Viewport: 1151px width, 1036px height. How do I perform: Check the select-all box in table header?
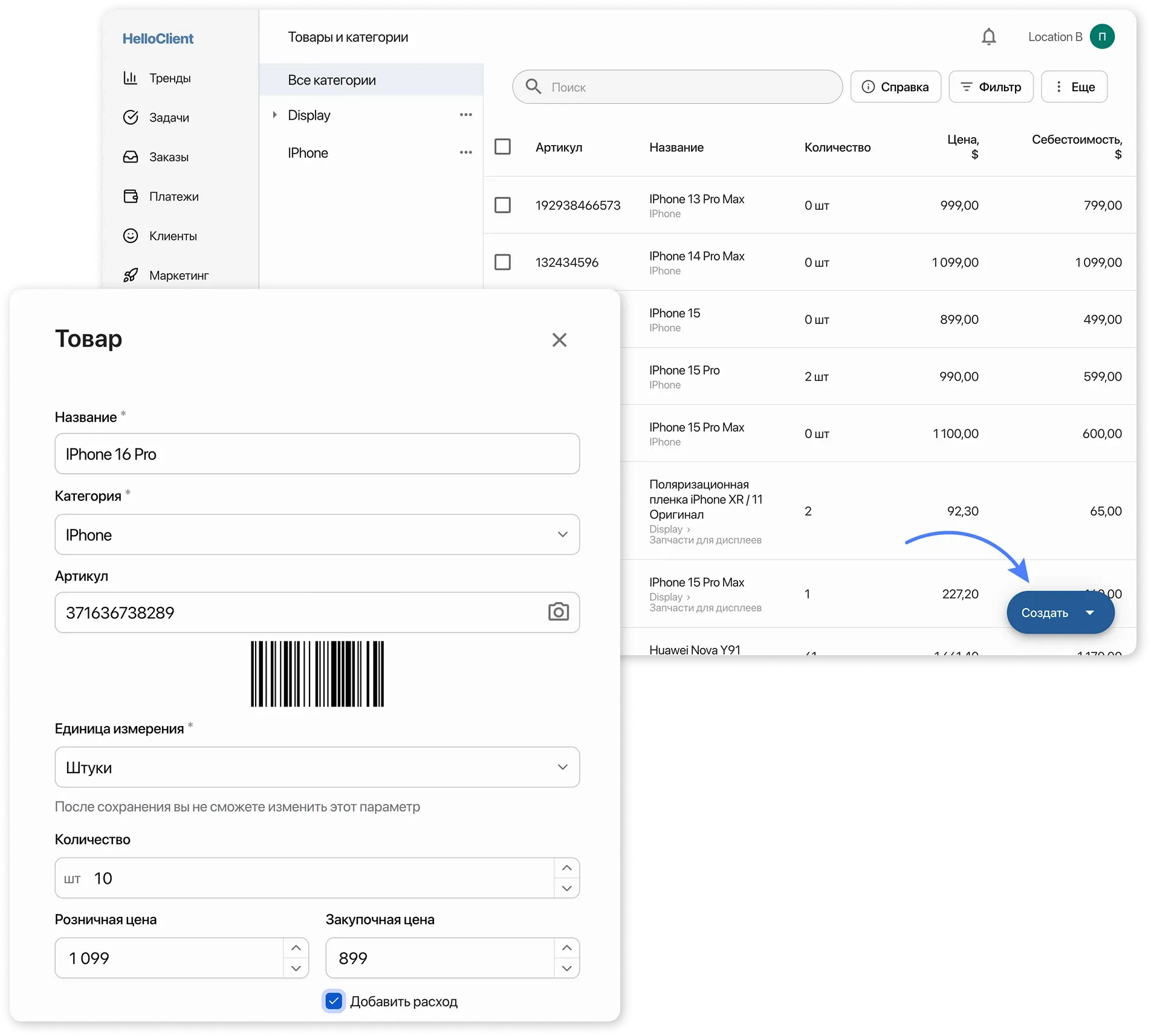(x=502, y=147)
